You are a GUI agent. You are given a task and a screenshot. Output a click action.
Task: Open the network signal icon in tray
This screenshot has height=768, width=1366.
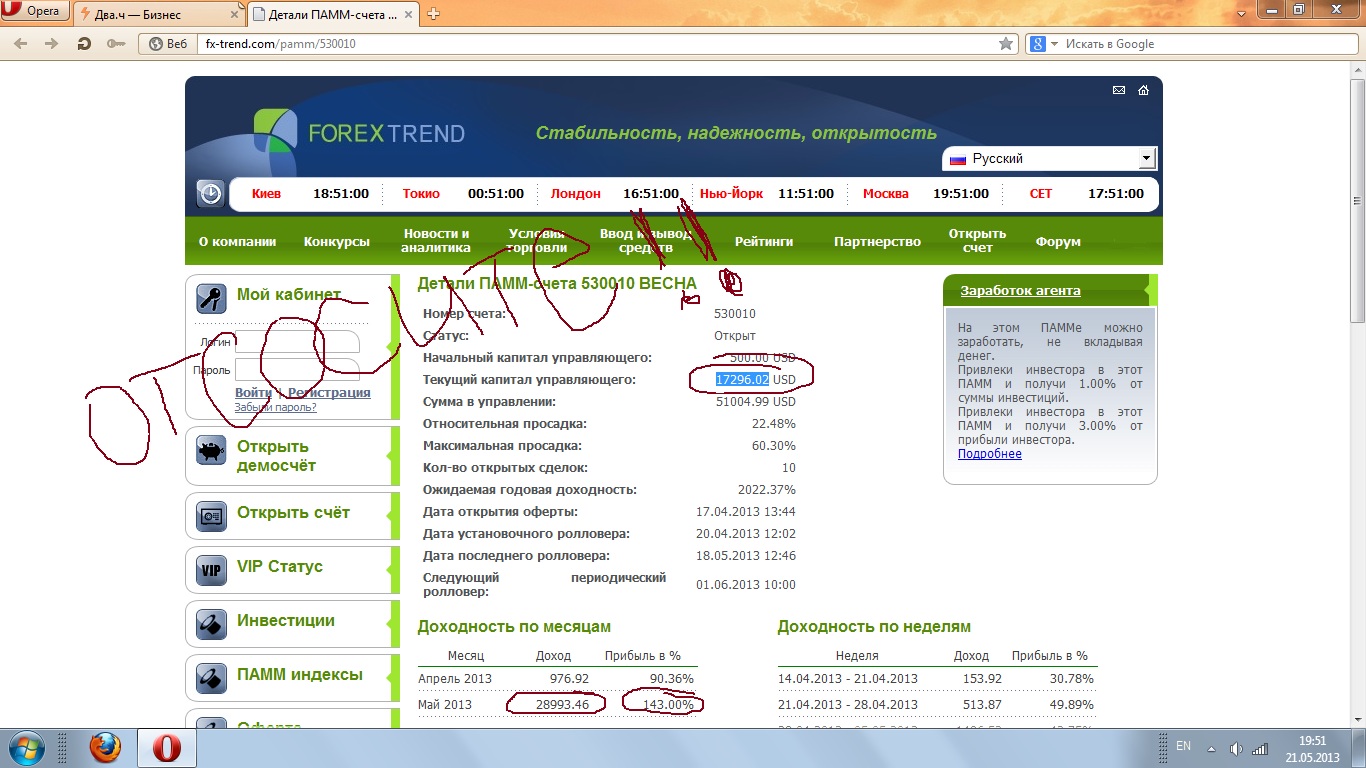(1261, 748)
